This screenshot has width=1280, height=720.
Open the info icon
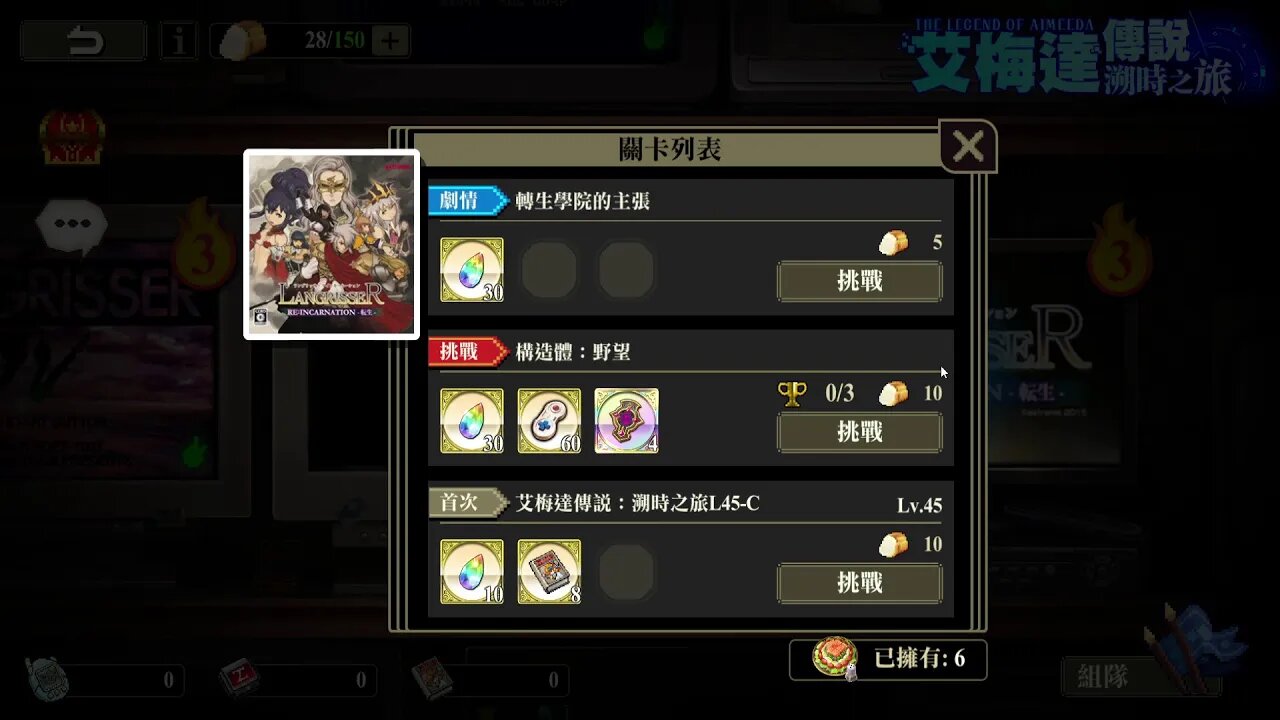click(179, 41)
